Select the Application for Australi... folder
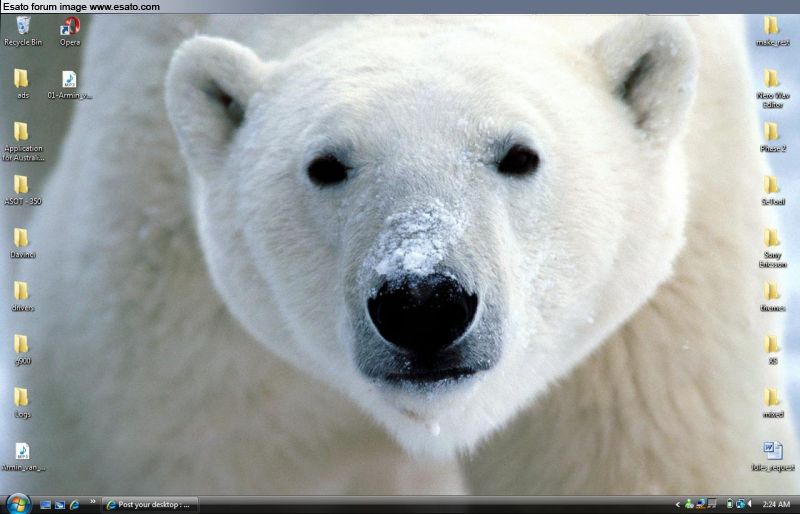This screenshot has width=800, height=514. [22, 142]
